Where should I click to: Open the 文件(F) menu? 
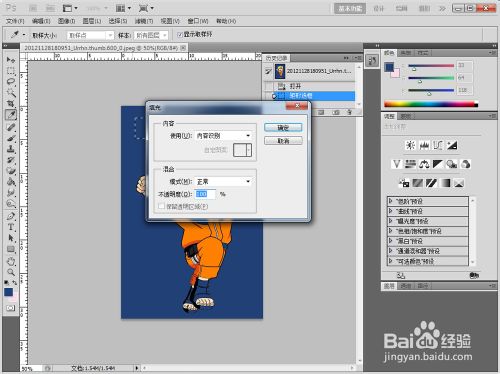(15, 21)
